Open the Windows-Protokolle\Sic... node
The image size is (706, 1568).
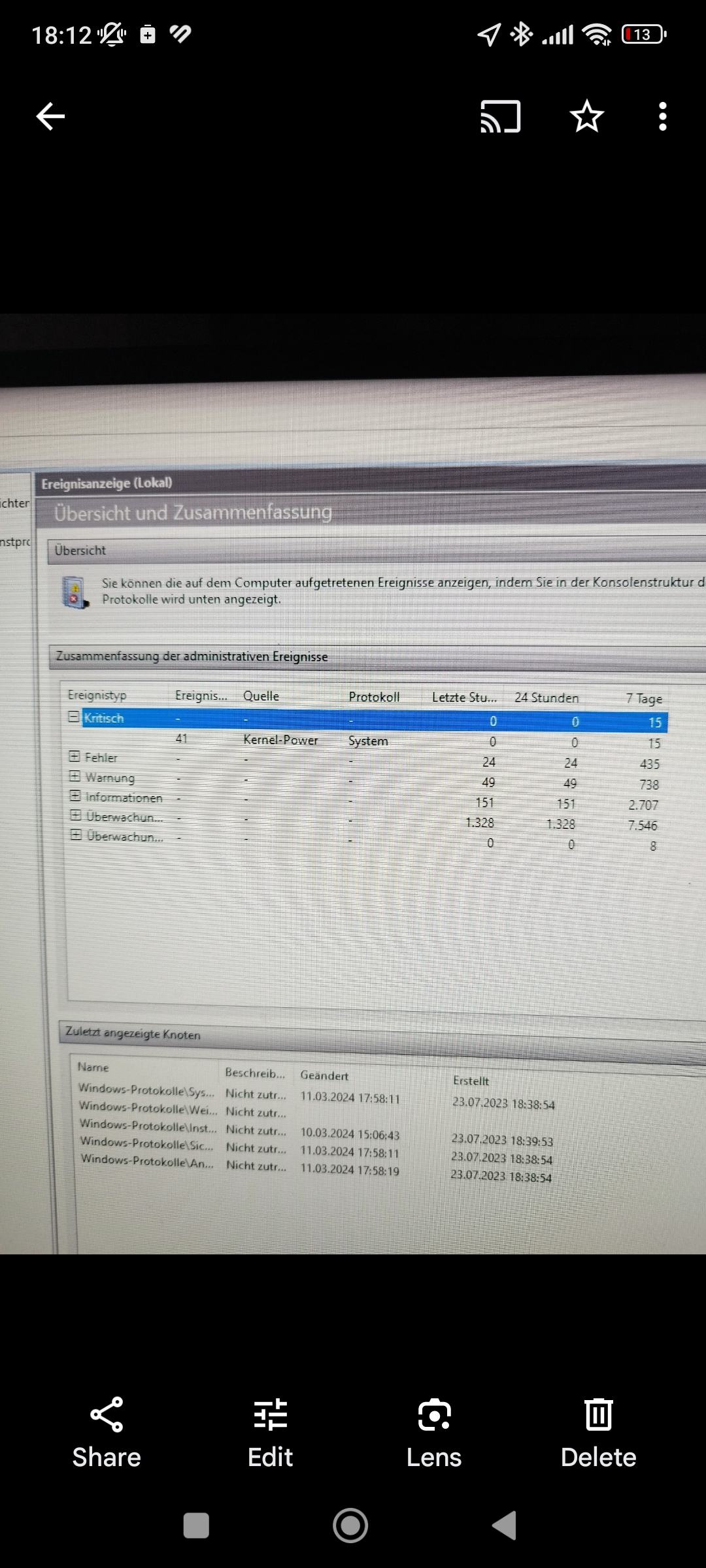147,1143
